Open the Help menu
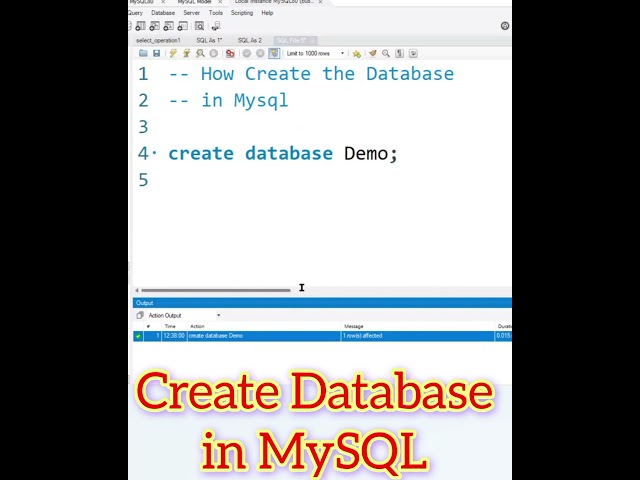This screenshot has width=640, height=480. click(267, 13)
